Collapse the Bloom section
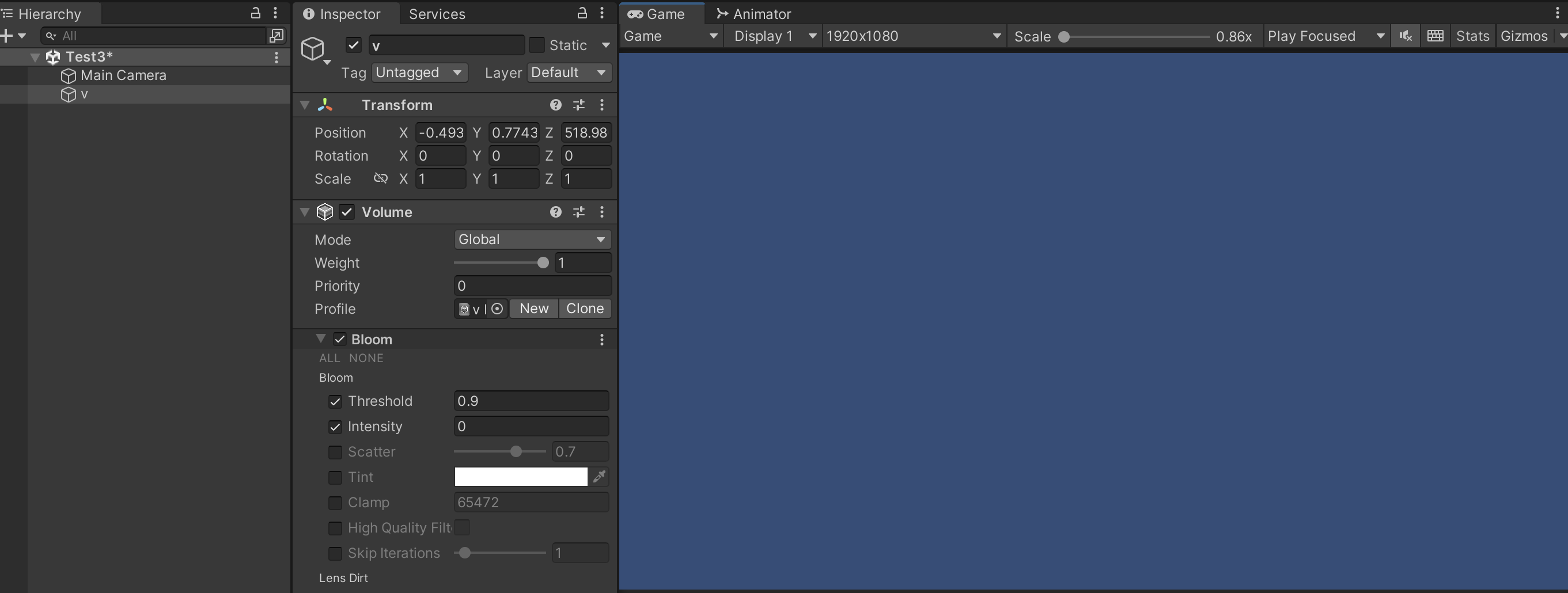This screenshot has height=593, width=1568. [x=321, y=339]
